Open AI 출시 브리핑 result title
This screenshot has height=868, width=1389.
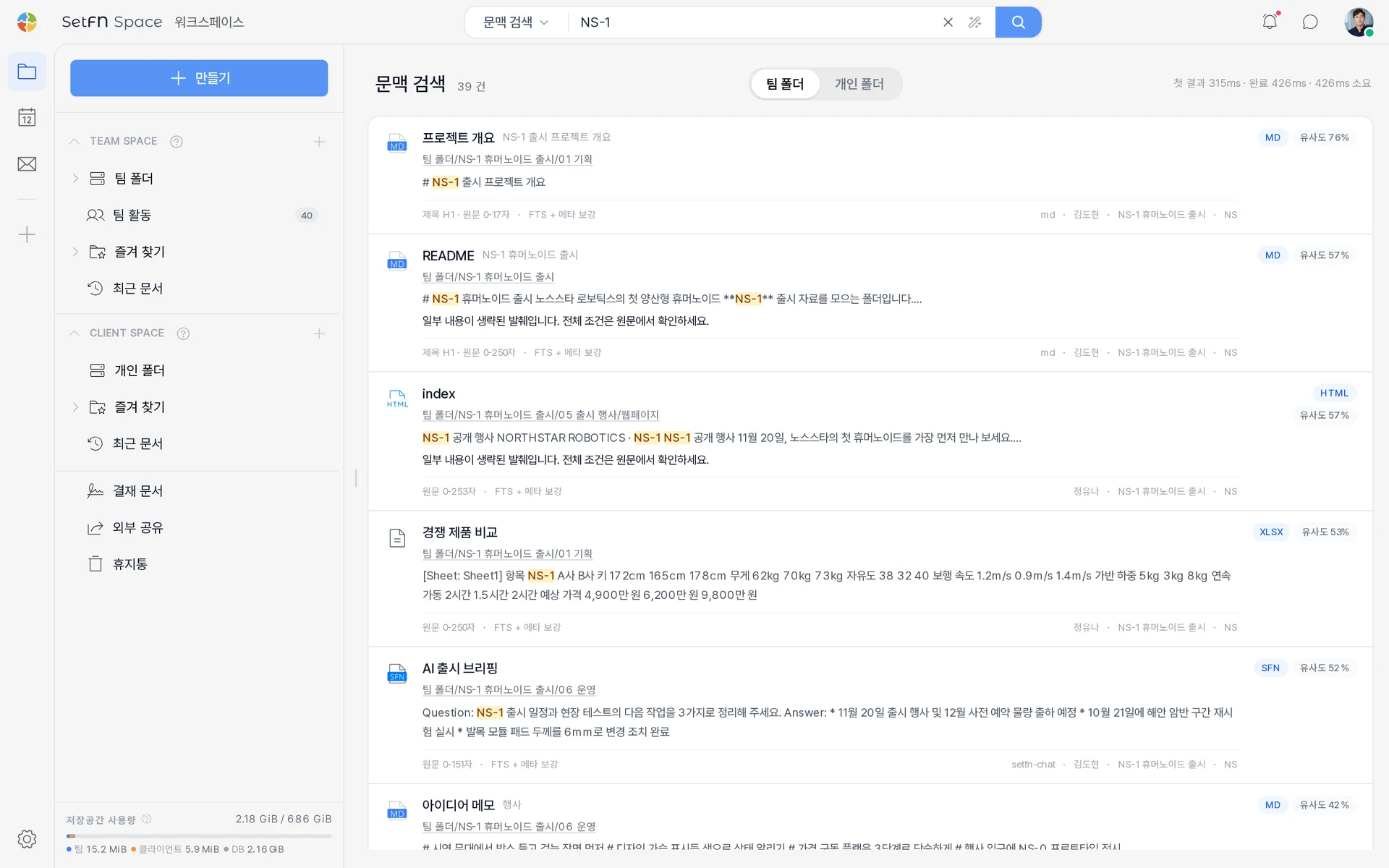tap(459, 668)
